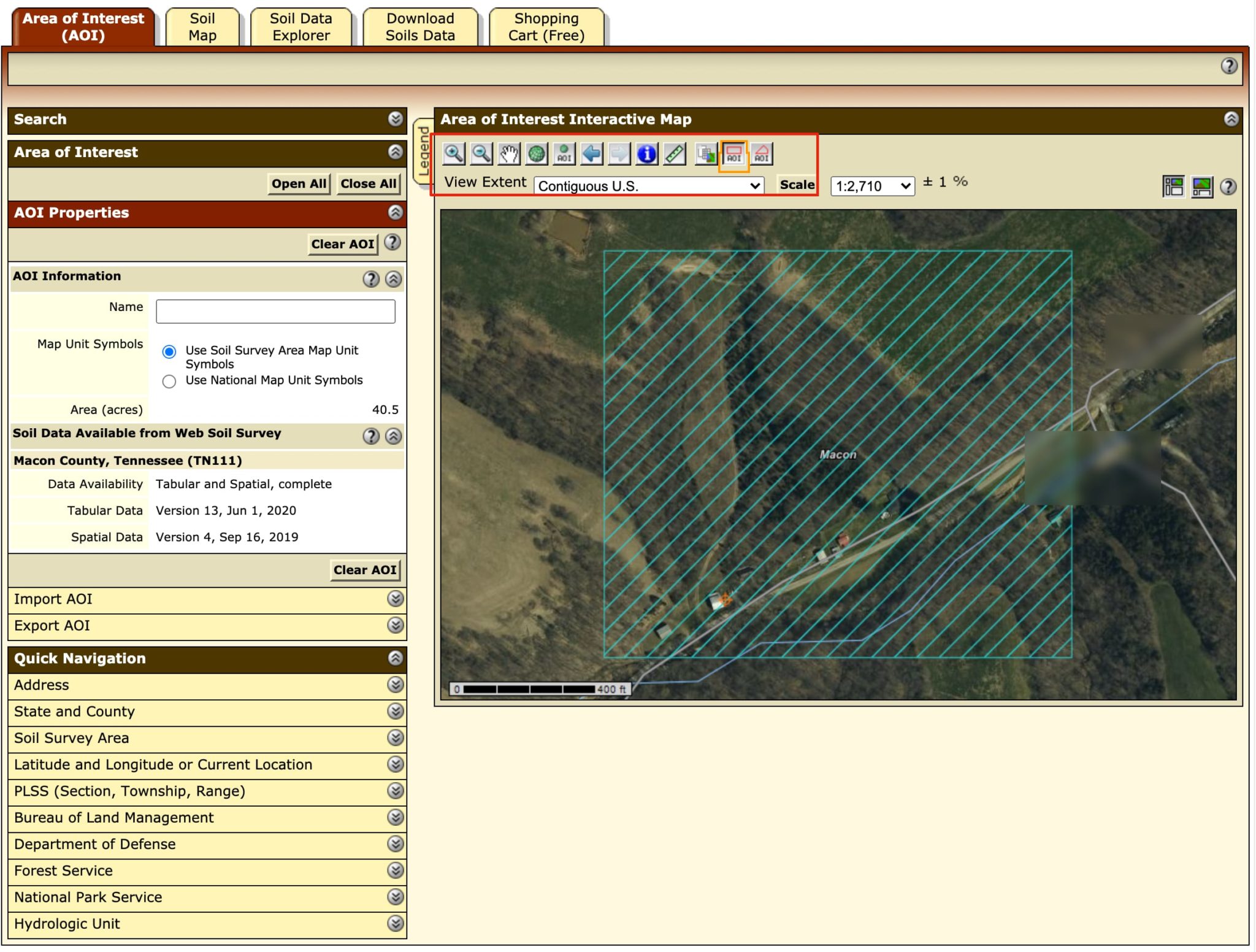Open the Scale dropdown
The width and height of the screenshot is (1256, 952).
point(870,186)
